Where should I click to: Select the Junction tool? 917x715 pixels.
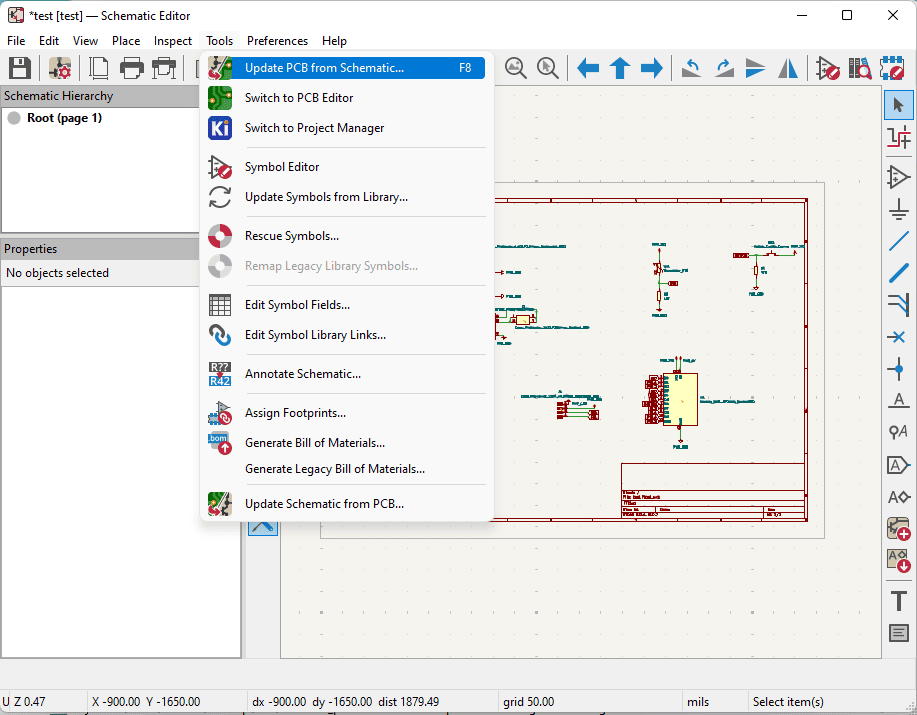(898, 369)
